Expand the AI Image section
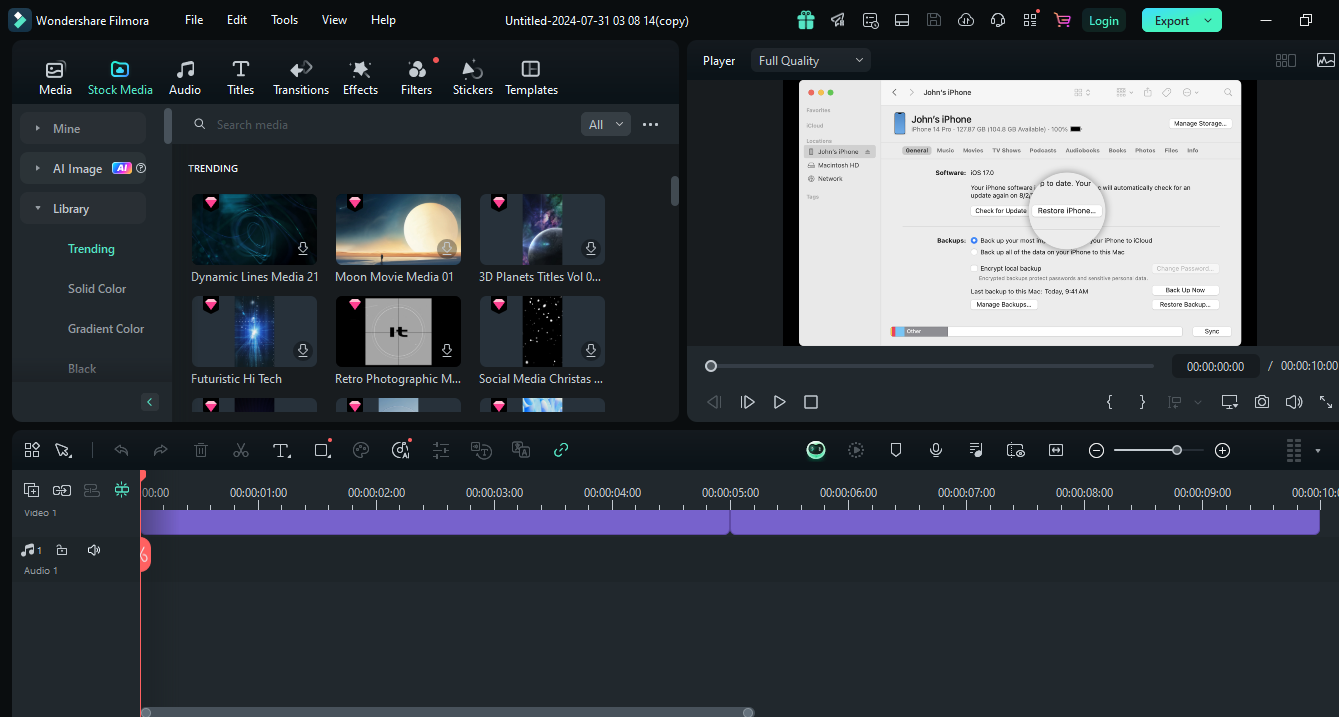The height and width of the screenshot is (717, 1339). [83, 168]
